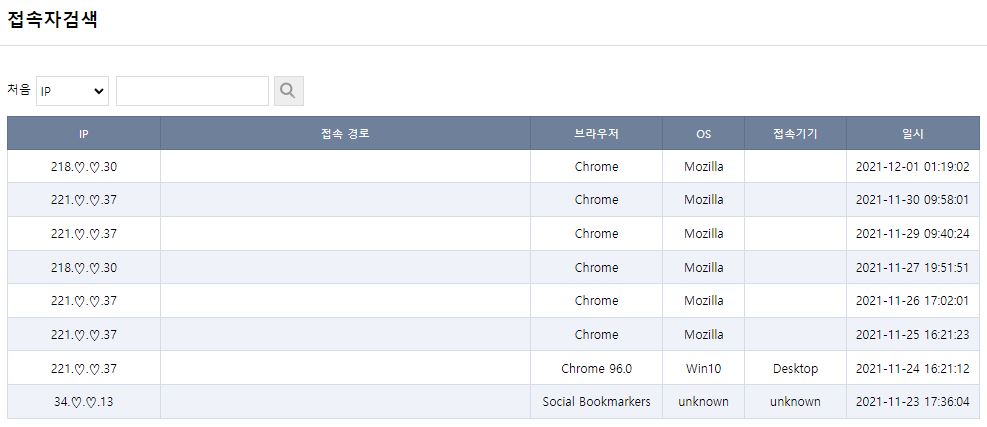Click unknown in the OS column
The image size is (987, 427).
(x=703, y=401)
